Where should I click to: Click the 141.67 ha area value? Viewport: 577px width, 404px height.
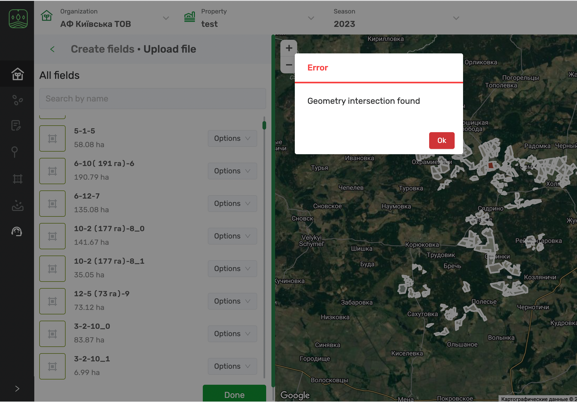point(91,242)
